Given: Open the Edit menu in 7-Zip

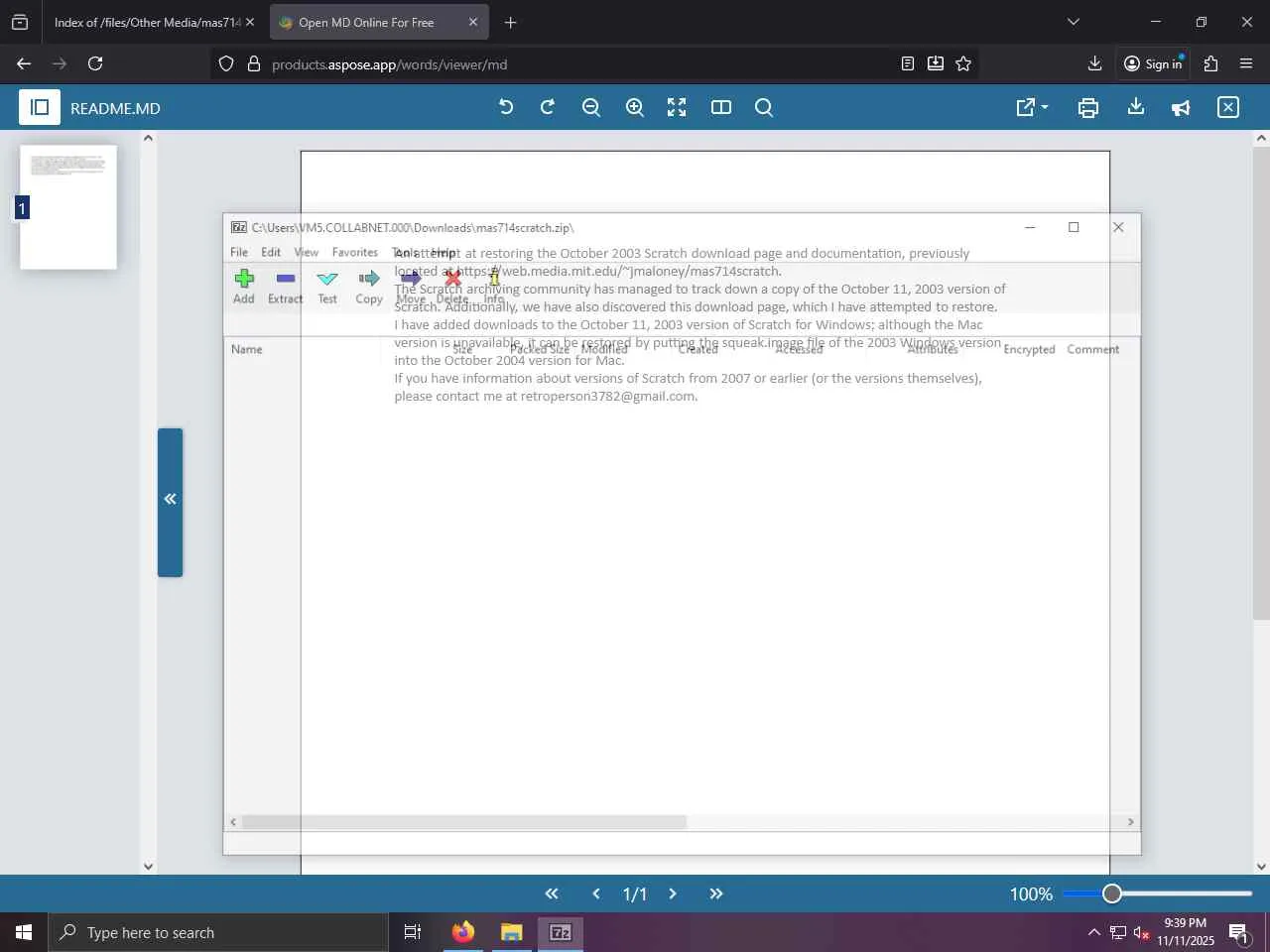Looking at the screenshot, I should (271, 252).
